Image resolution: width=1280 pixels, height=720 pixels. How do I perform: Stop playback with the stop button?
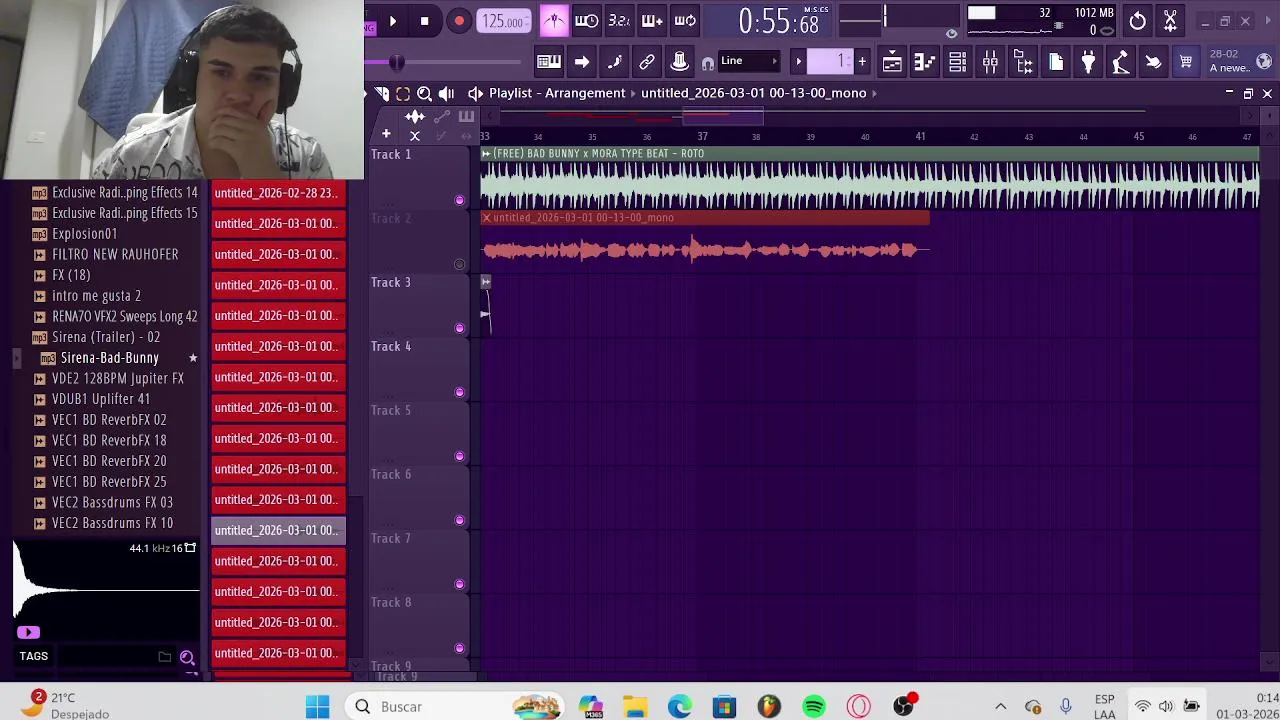pos(425,21)
